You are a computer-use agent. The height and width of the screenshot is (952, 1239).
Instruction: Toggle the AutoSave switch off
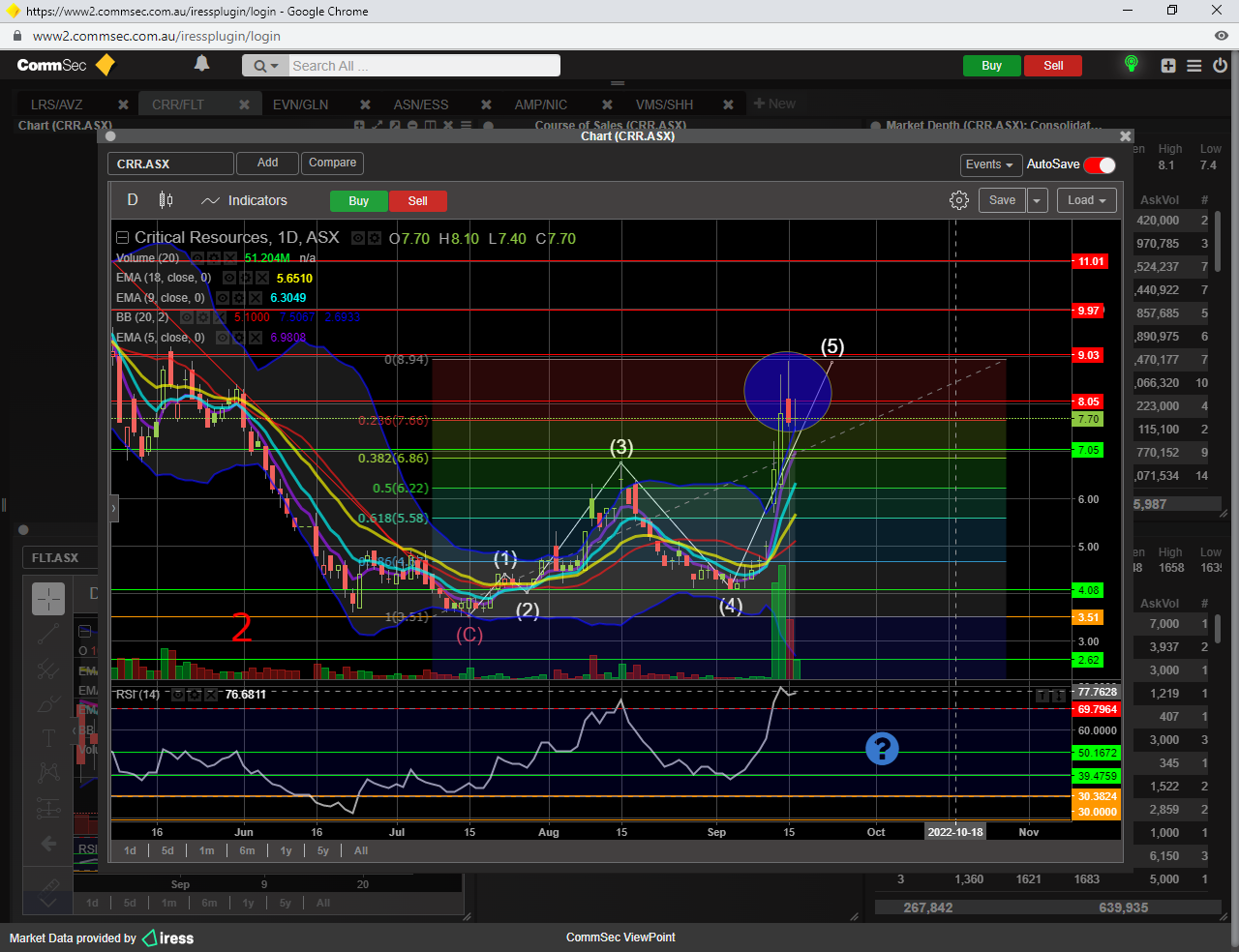point(1100,164)
